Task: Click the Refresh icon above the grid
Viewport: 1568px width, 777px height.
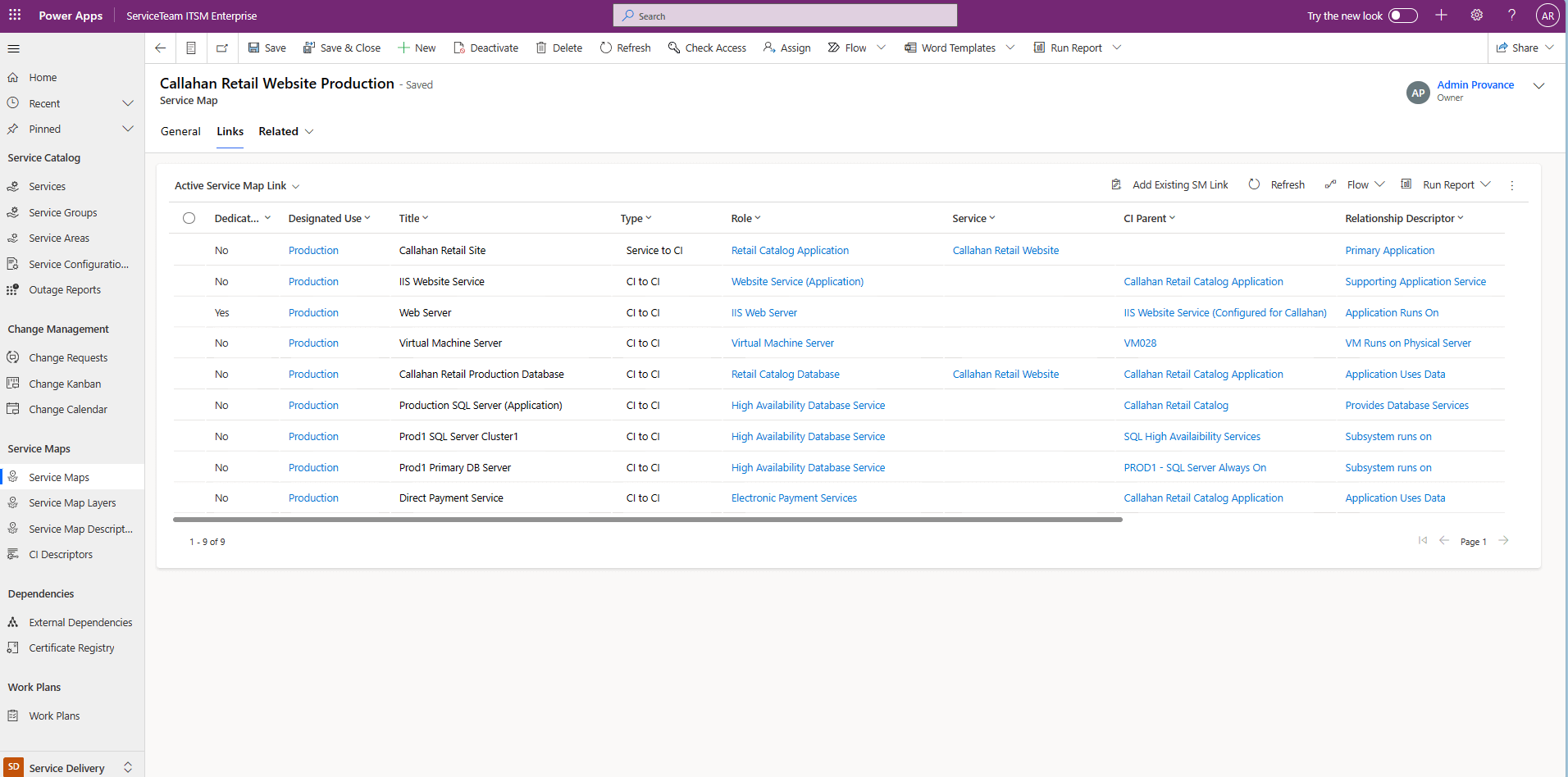Action: pos(1254,184)
